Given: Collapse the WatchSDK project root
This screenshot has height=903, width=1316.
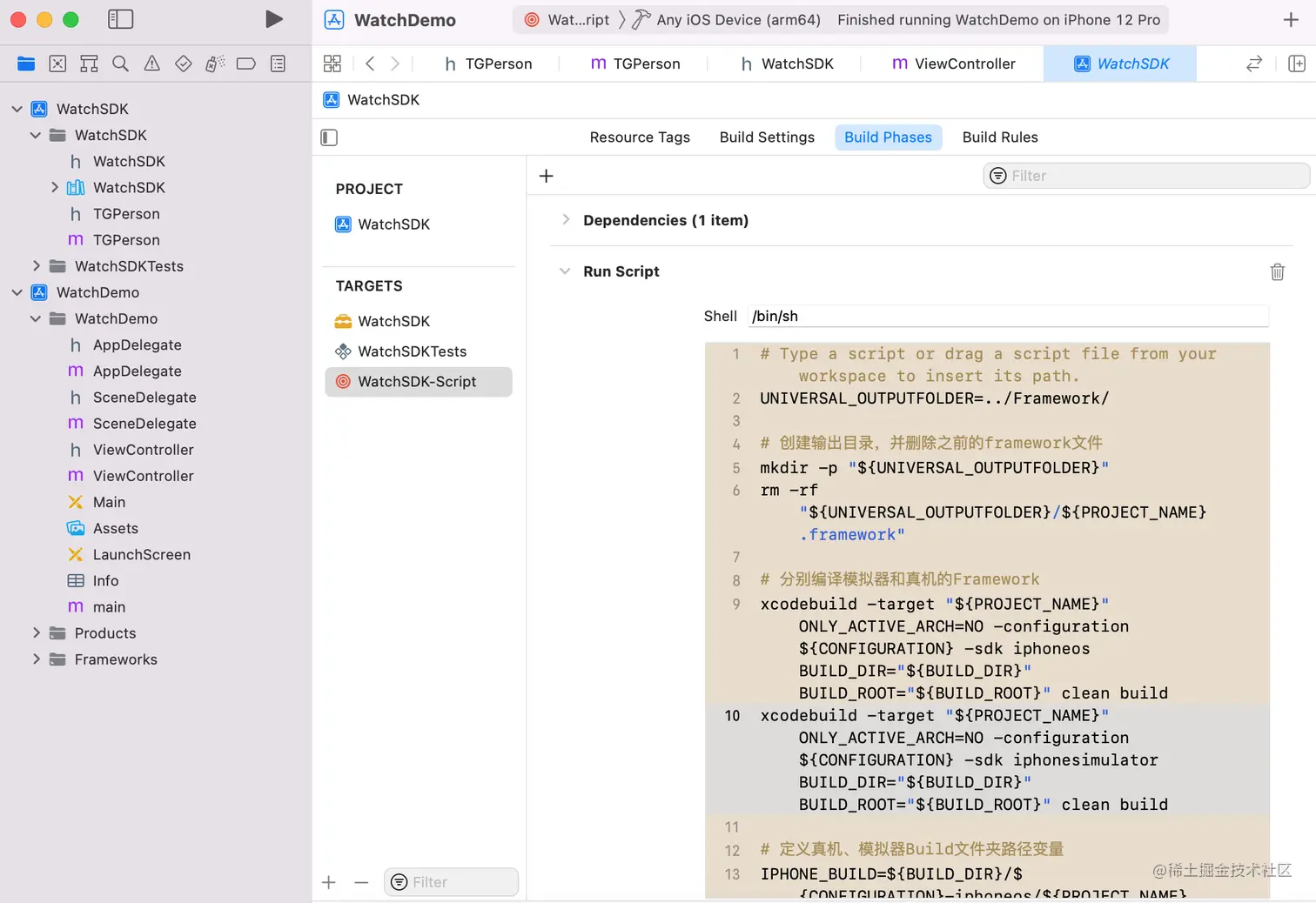Looking at the screenshot, I should [x=17, y=109].
